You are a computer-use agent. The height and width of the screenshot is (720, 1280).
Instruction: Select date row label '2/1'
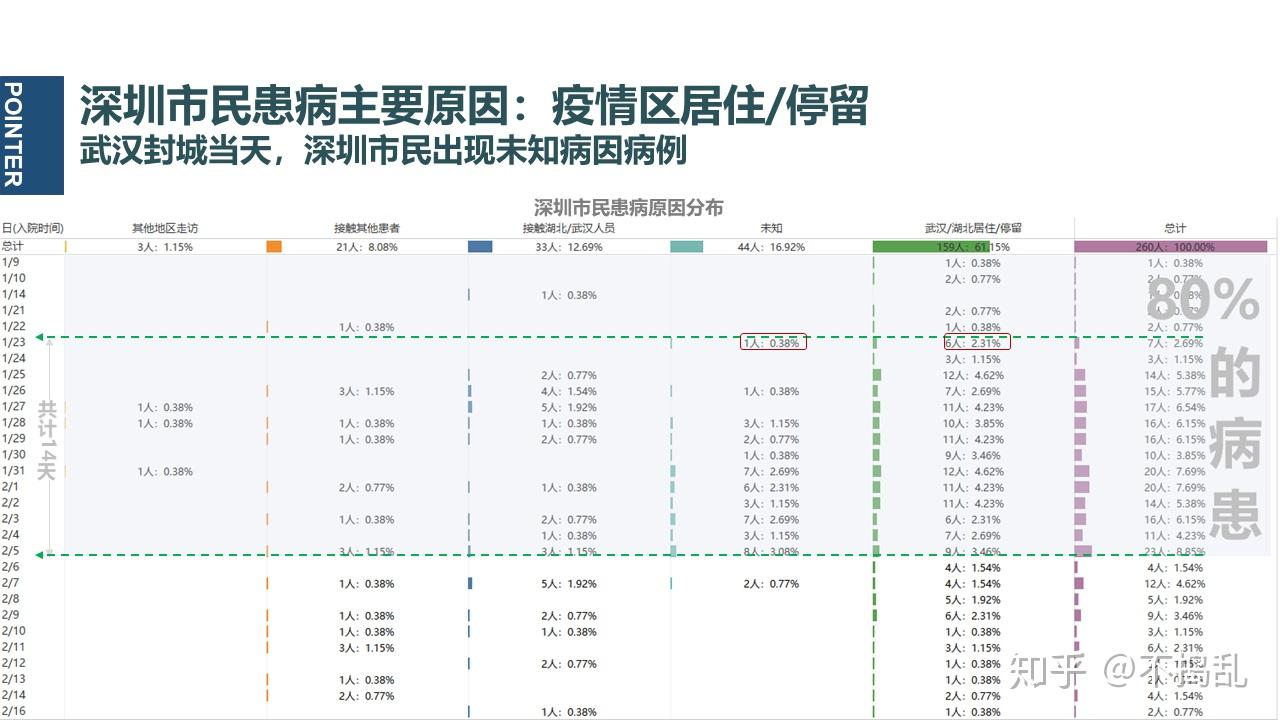[x=10, y=487]
